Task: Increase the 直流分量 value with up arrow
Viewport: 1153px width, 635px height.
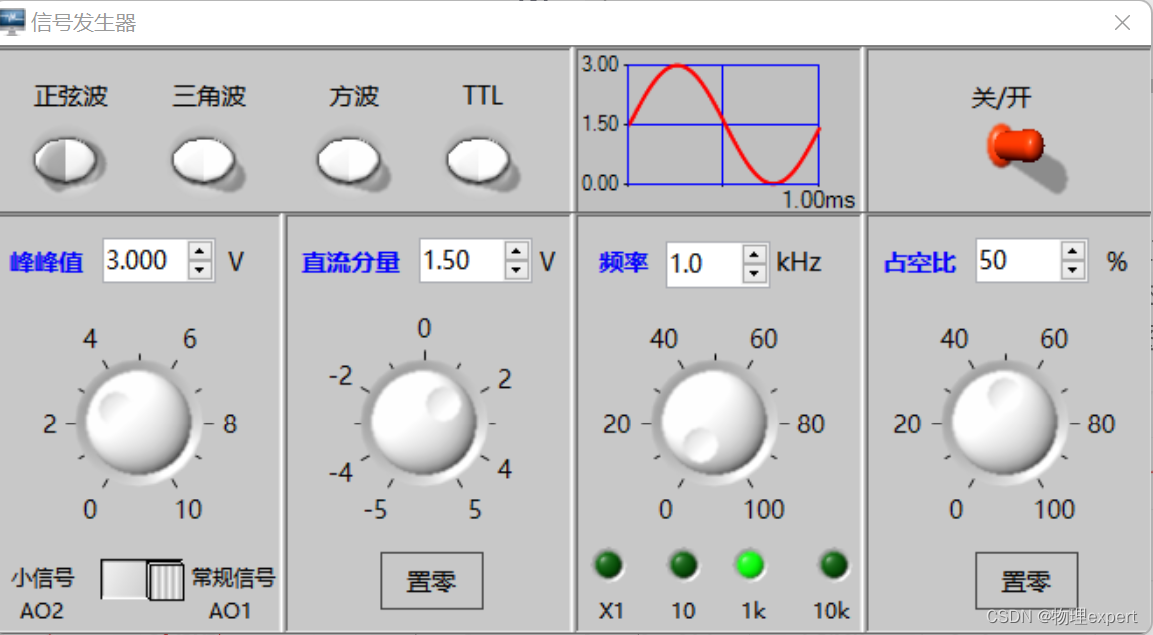Action: click(517, 251)
